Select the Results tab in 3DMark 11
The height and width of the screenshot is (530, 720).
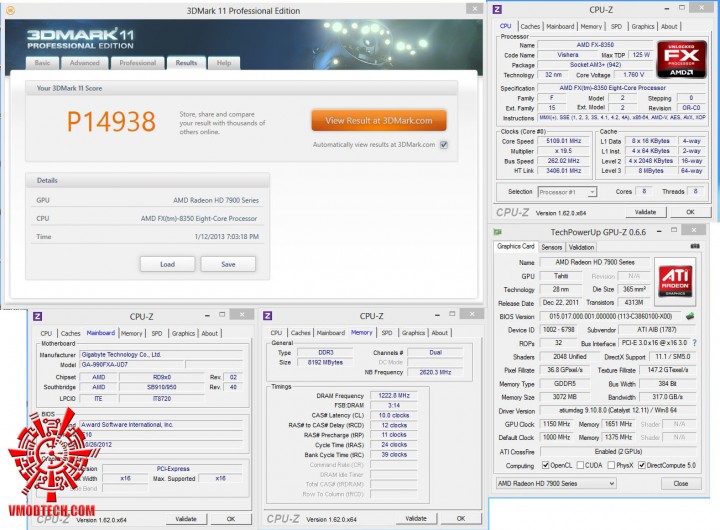pos(186,63)
